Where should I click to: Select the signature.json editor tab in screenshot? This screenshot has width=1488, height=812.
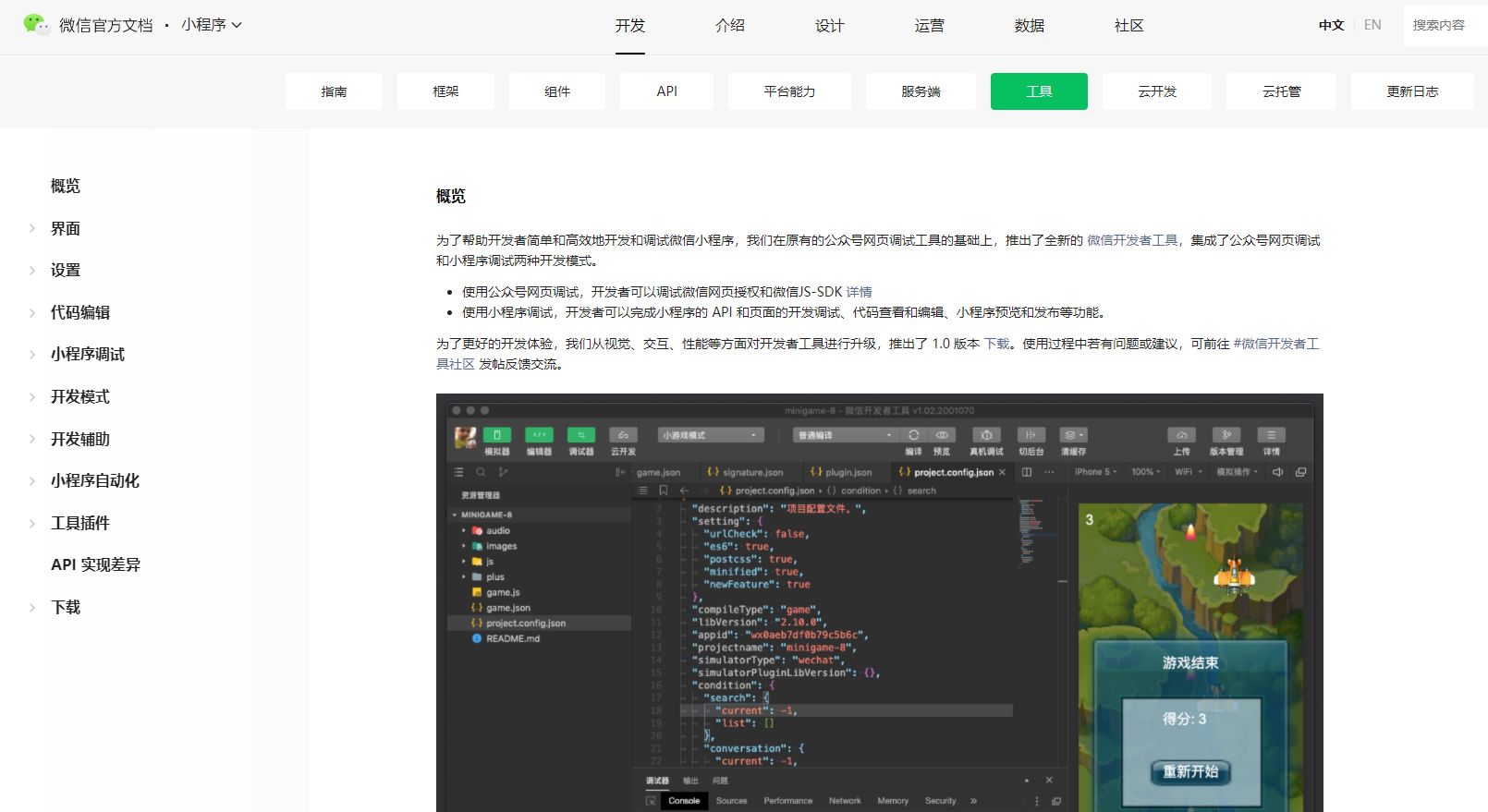[x=745, y=472]
